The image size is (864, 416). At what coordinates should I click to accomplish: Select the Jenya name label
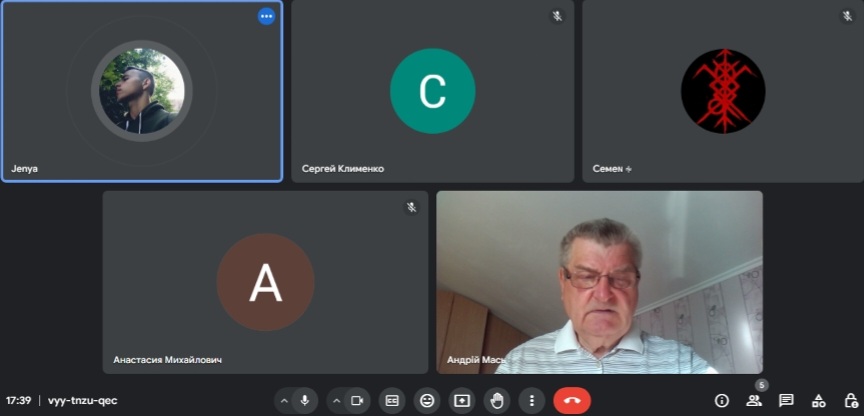click(24, 169)
